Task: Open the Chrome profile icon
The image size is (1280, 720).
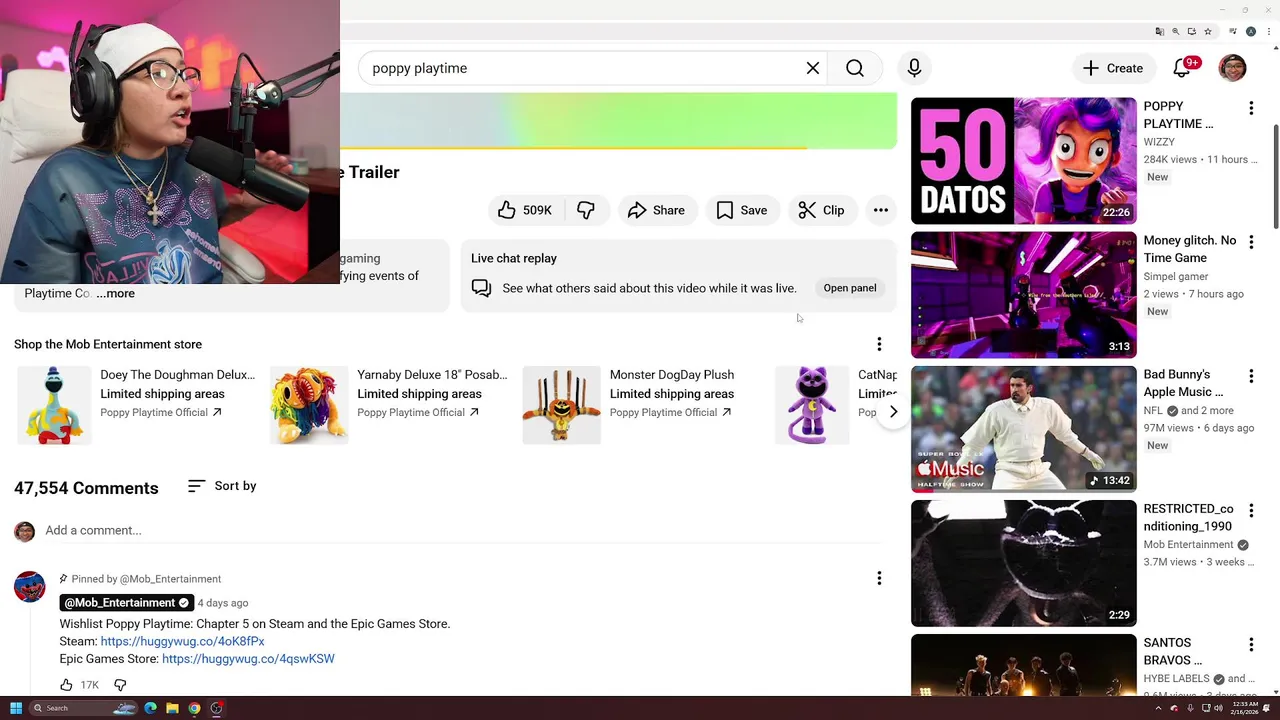Action: pos(1251,32)
